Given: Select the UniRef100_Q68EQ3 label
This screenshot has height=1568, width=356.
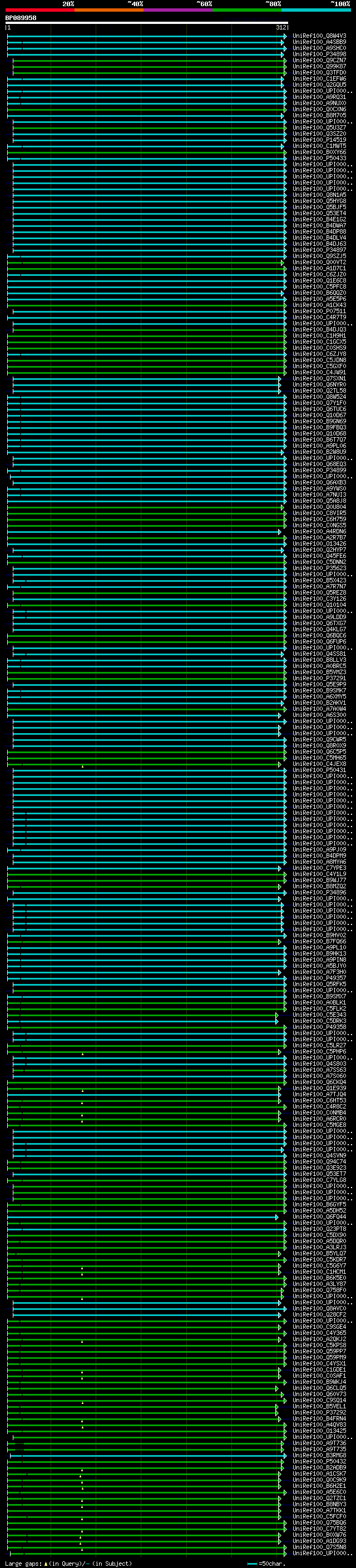Looking at the screenshot, I should (x=319, y=464).
